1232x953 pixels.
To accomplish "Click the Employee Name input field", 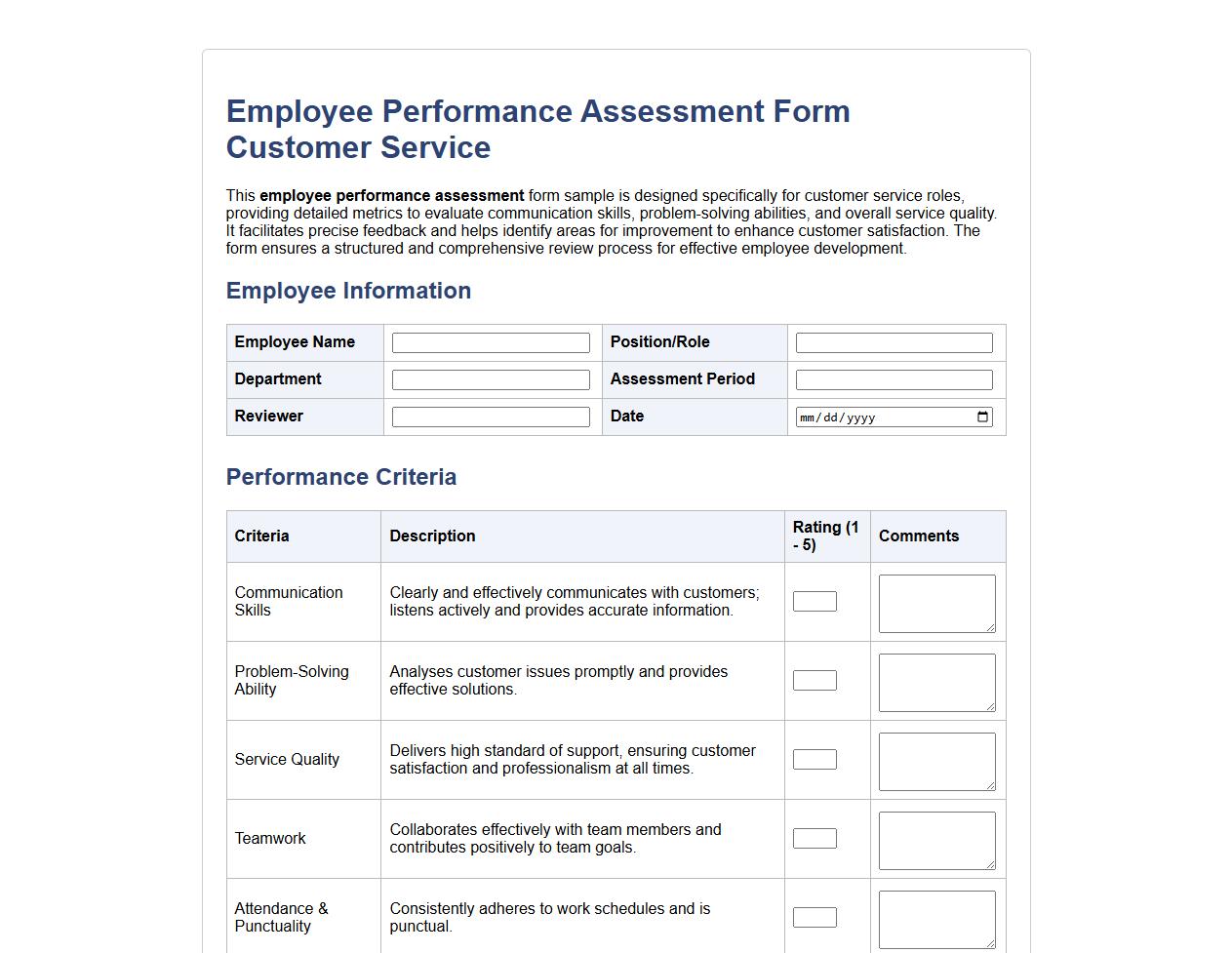I will pyautogui.click(x=490, y=342).
